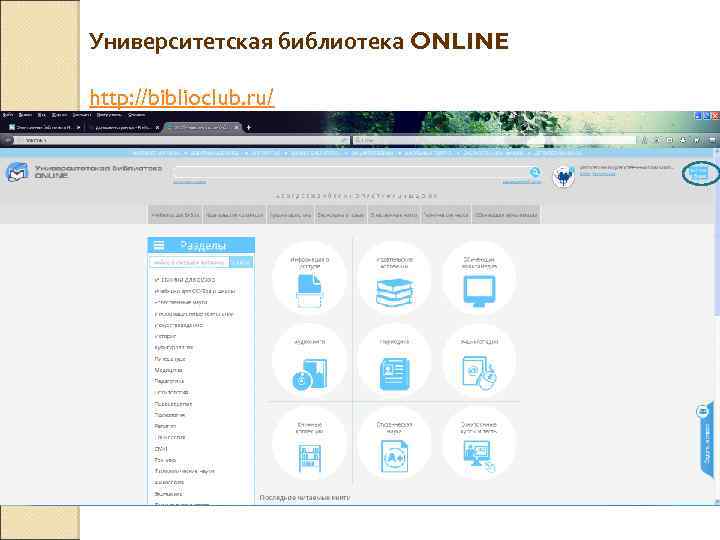Select История in the Разделы list
Viewport: 720px width, 540px height.
(x=165, y=337)
